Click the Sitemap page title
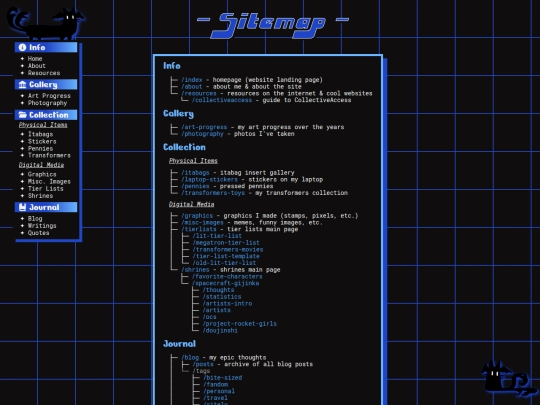The height and width of the screenshot is (405, 540). point(272,25)
